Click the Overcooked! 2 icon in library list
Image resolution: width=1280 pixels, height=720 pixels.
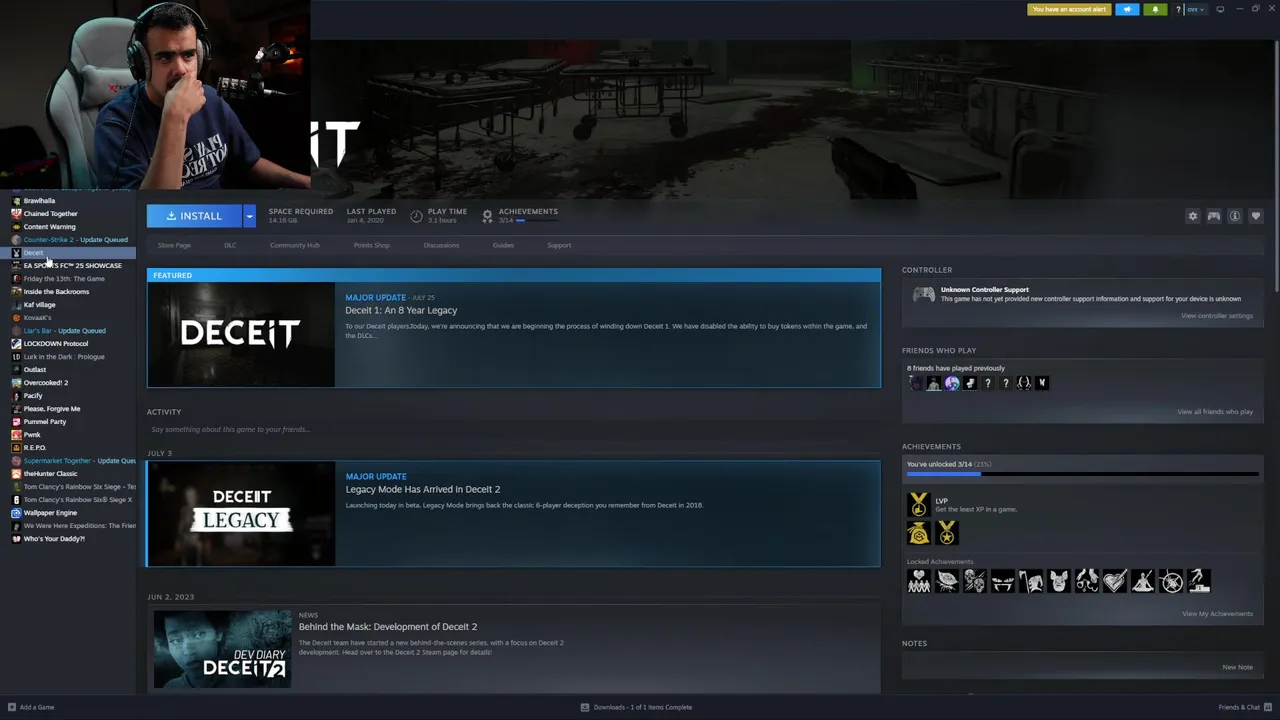coord(16,383)
